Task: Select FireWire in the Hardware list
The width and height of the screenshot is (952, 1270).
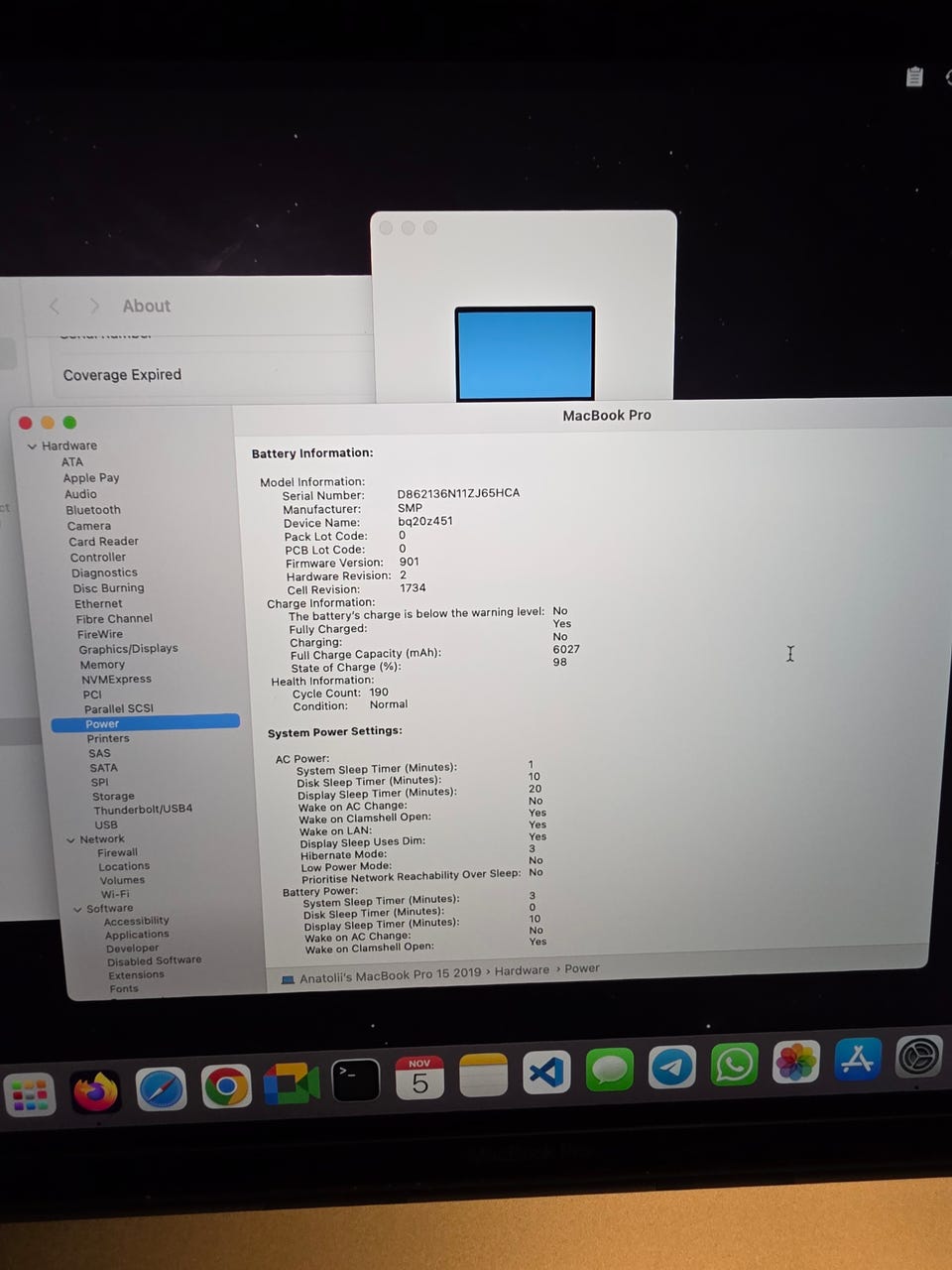Action: pos(100,635)
